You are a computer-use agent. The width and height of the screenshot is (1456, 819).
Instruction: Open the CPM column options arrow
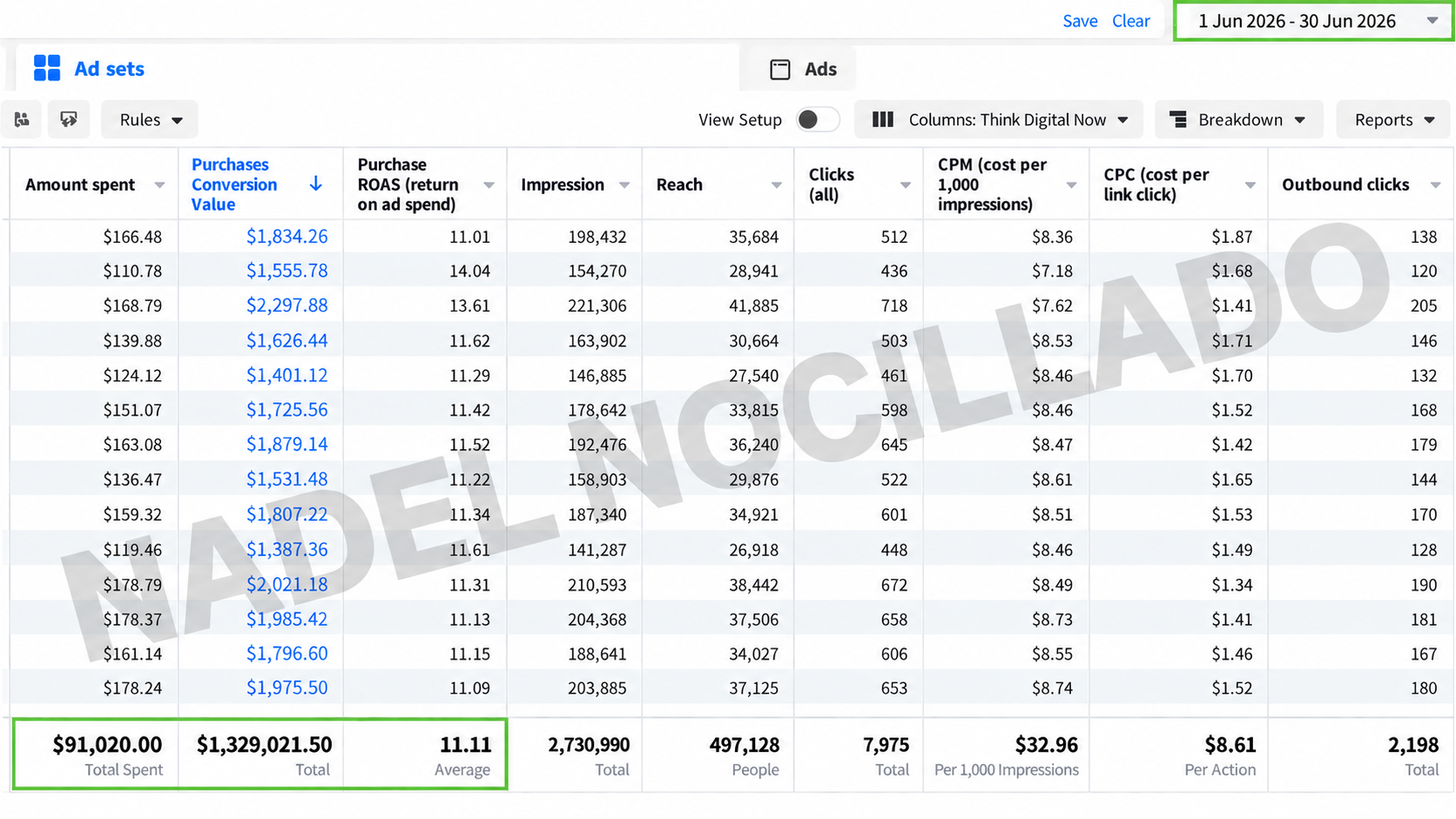(x=1071, y=185)
